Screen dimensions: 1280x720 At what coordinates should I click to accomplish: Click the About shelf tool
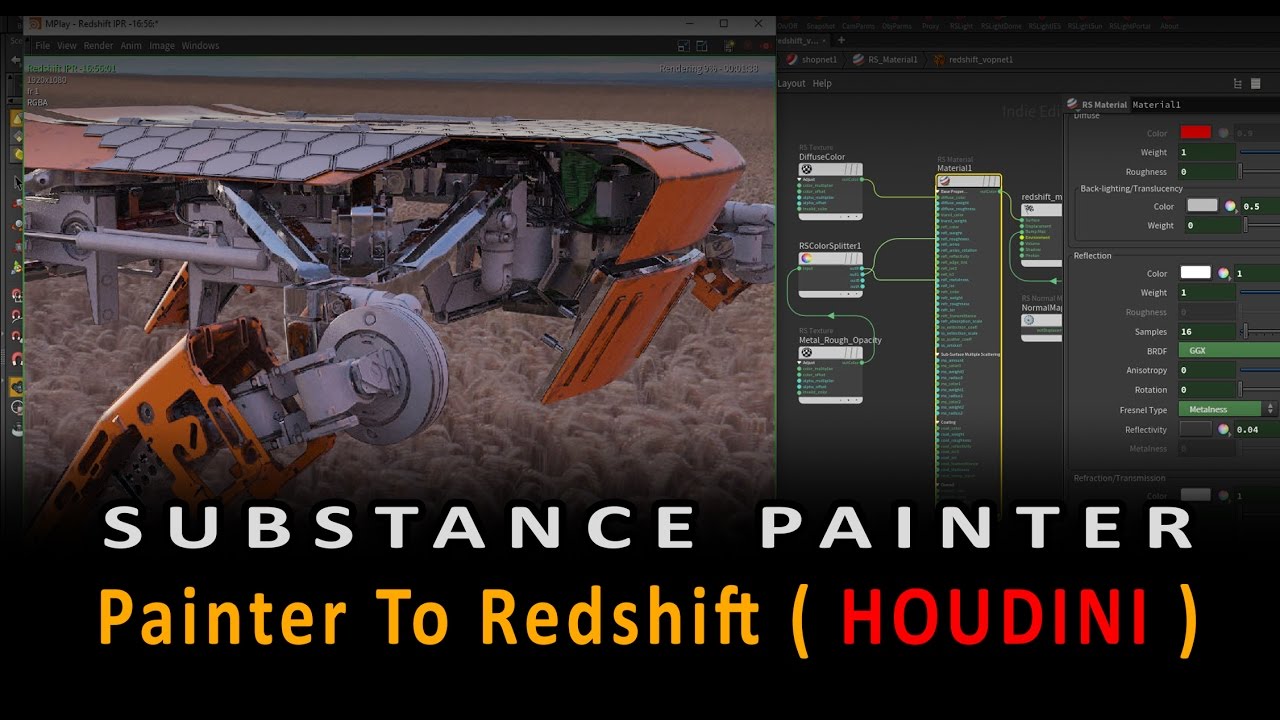(1169, 26)
